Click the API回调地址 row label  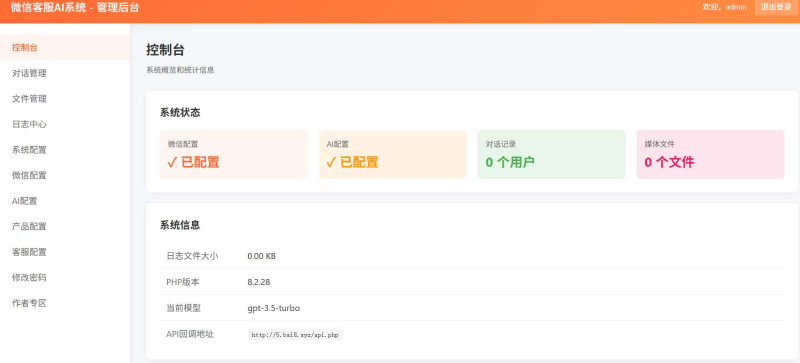click(x=190, y=334)
